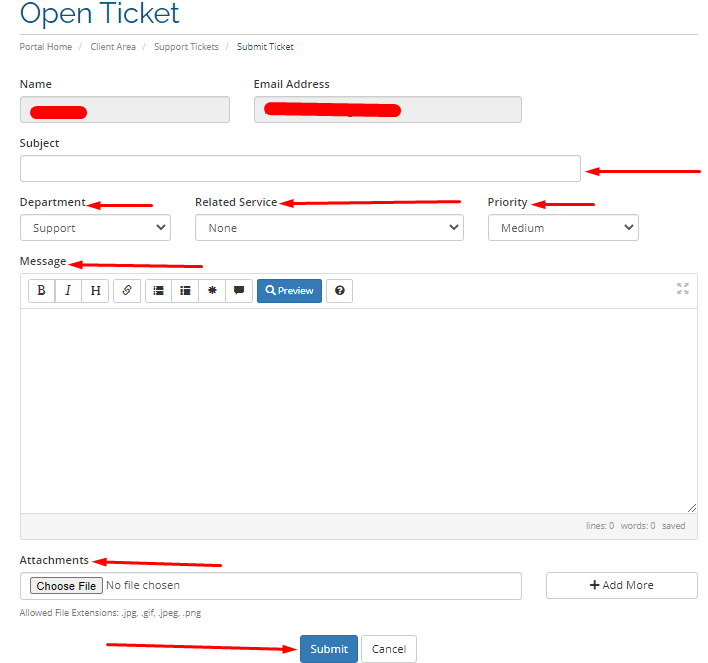This screenshot has height=663, width=708.
Task: Click the 'saved' status text
Action: (x=673, y=526)
